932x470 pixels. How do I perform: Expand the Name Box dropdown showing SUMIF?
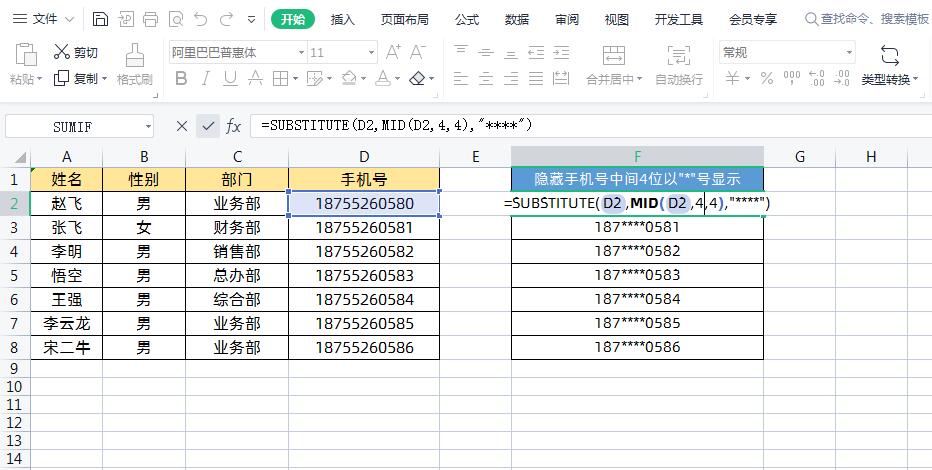(148, 127)
